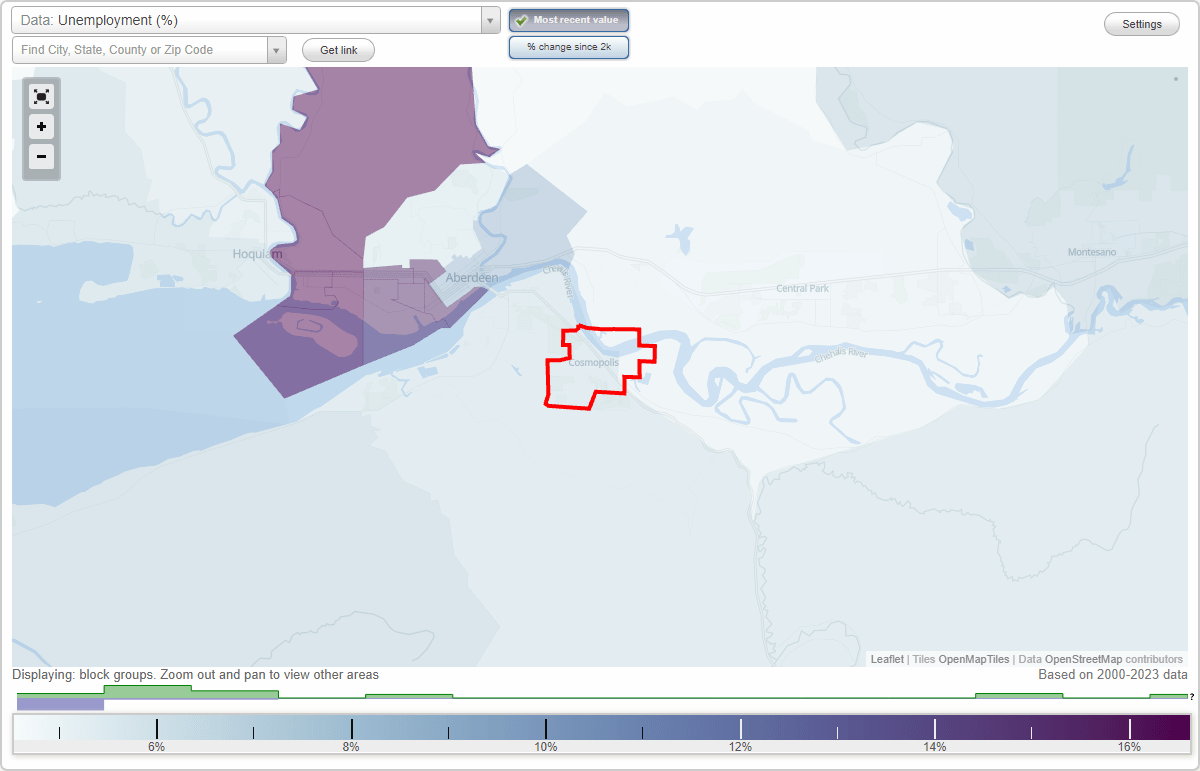Visit the OpenMapTiles link
The width and height of the screenshot is (1200, 771).
pyautogui.click(x=975, y=659)
